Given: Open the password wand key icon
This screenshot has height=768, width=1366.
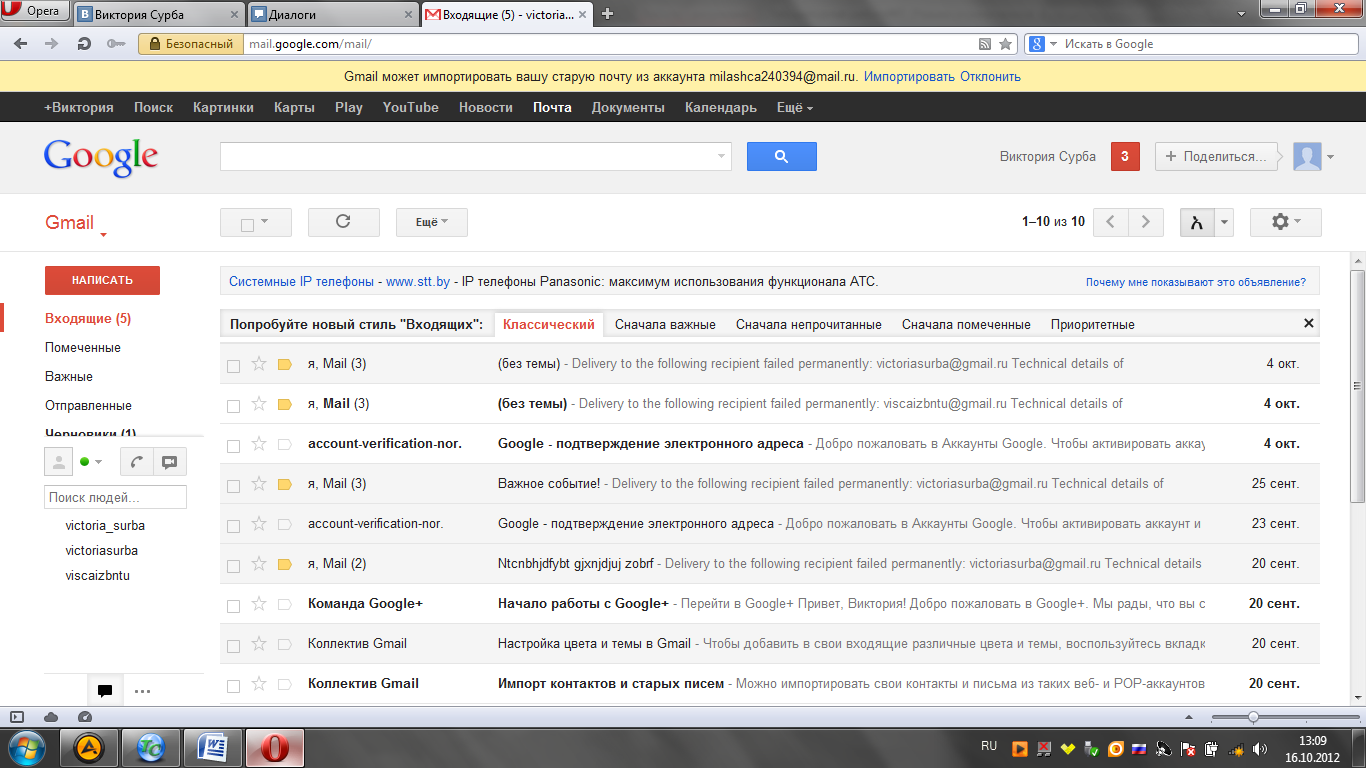Looking at the screenshot, I should [x=115, y=44].
